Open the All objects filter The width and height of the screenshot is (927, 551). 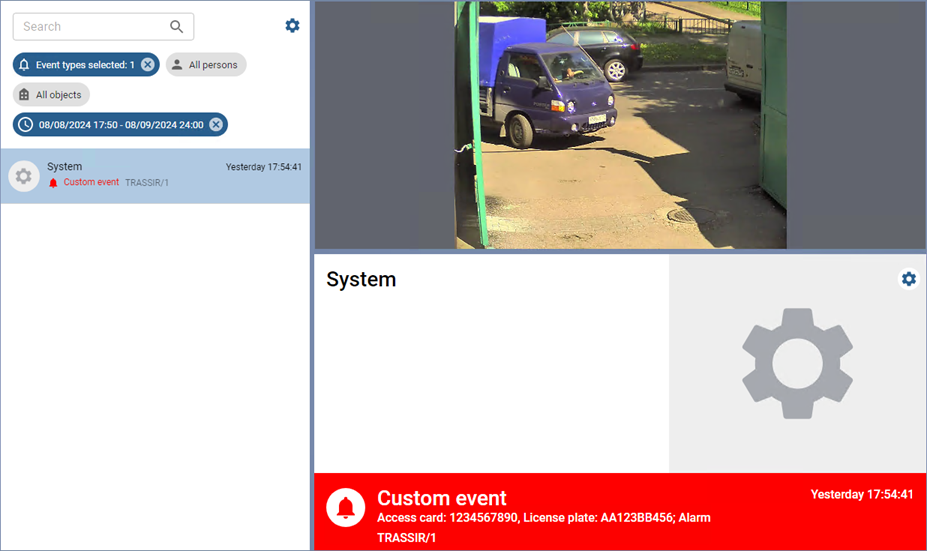tap(52, 95)
